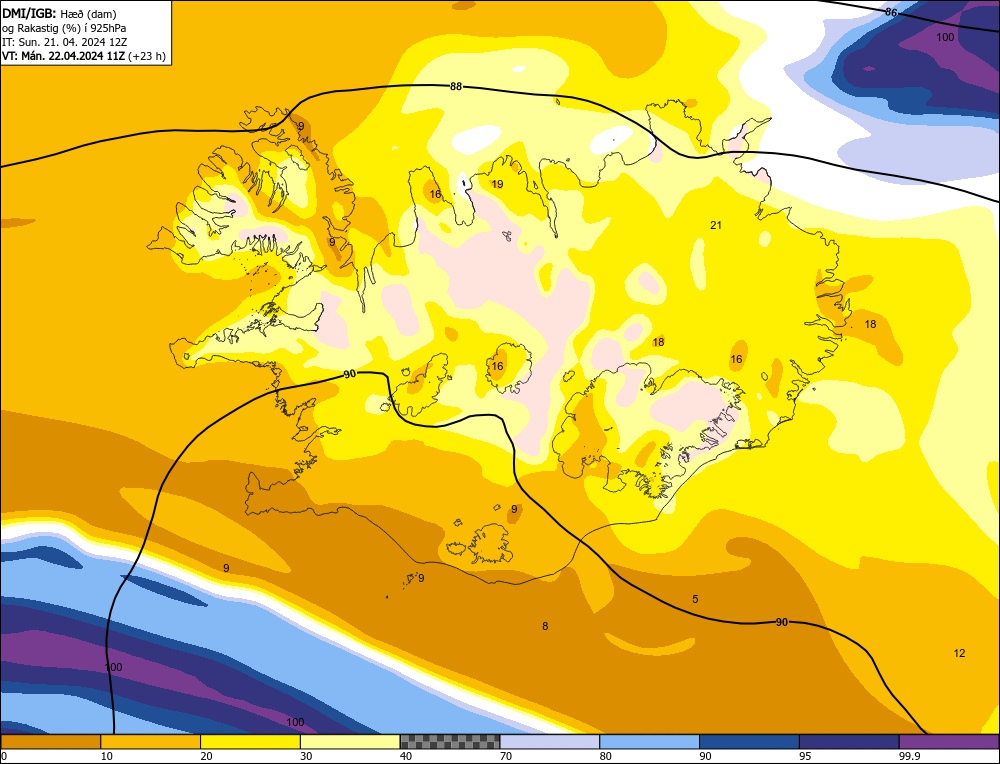Click the '(+23 h)' forecast offset text
Image resolution: width=1000 pixels, height=764 pixels.
(147, 56)
